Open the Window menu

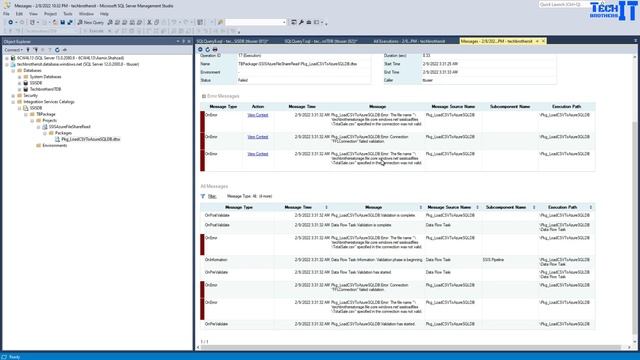86,14
